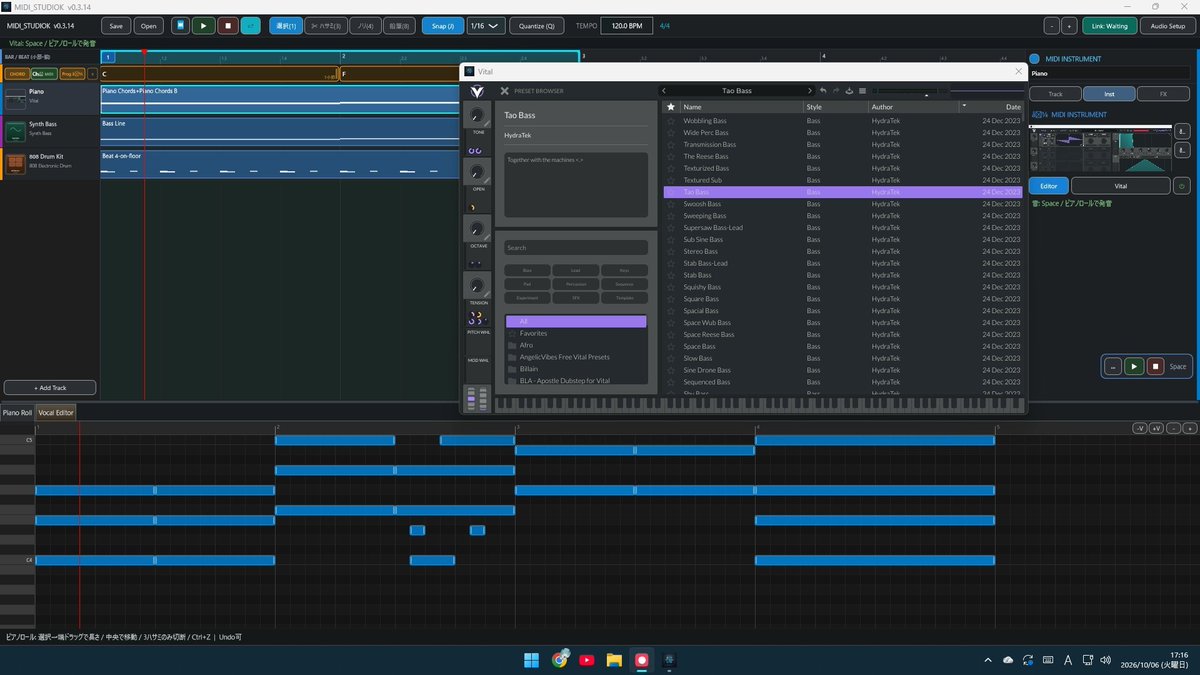The height and width of the screenshot is (675, 1200).
Task: Click Quantize (Q) button
Action: click(537, 26)
